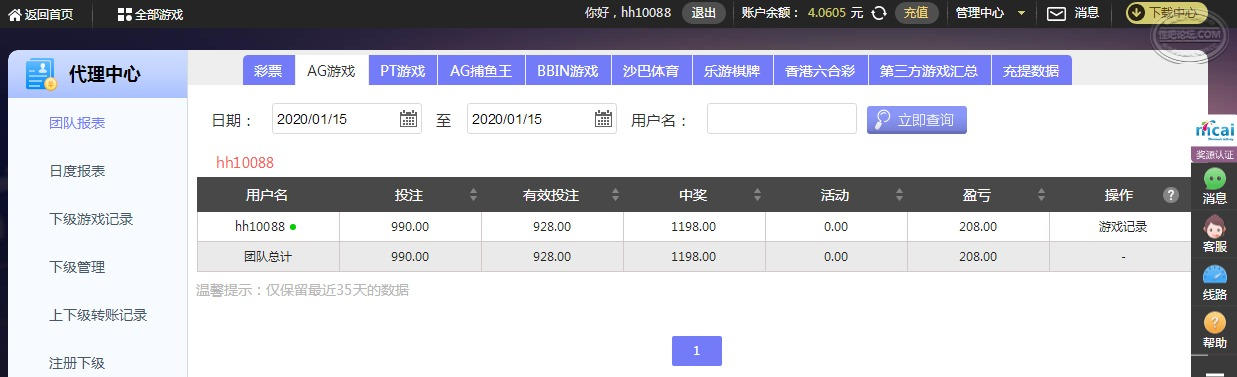Open the 全部游戏 grid icon
This screenshot has height=377, width=1237.
click(124, 14)
